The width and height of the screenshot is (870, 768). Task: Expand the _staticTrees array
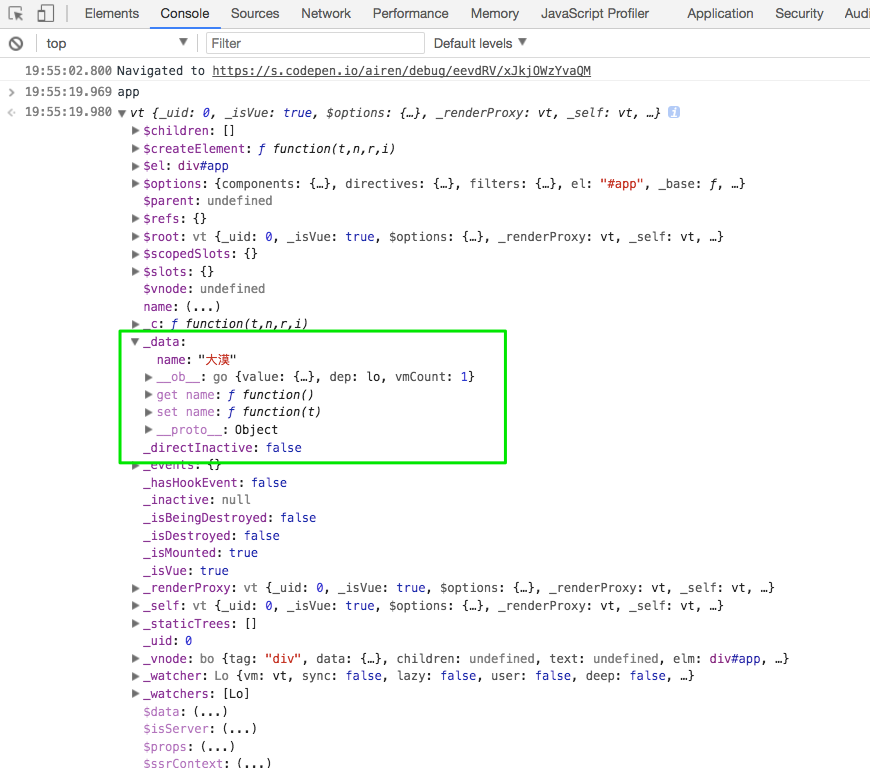135,623
